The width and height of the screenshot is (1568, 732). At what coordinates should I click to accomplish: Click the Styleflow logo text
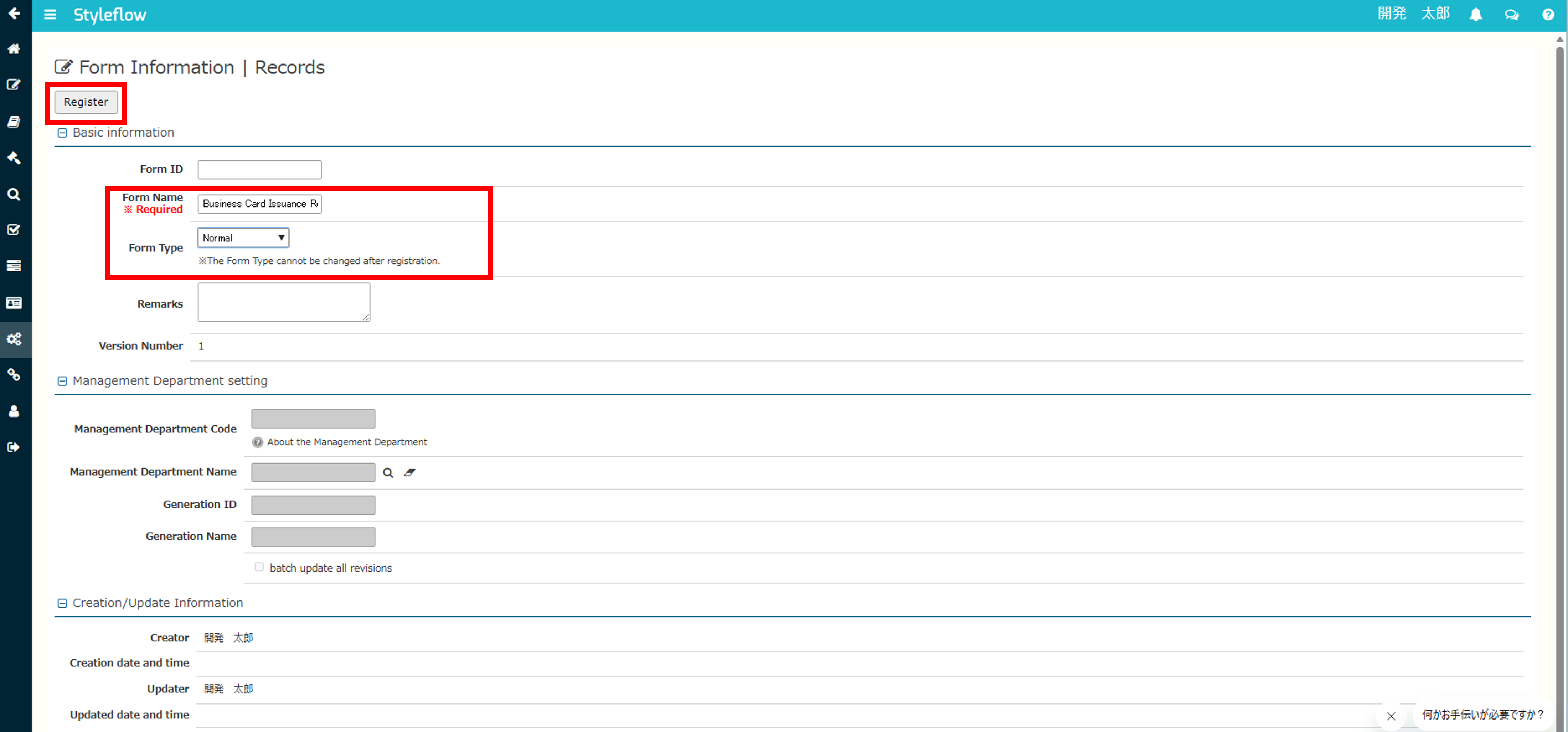pos(110,15)
